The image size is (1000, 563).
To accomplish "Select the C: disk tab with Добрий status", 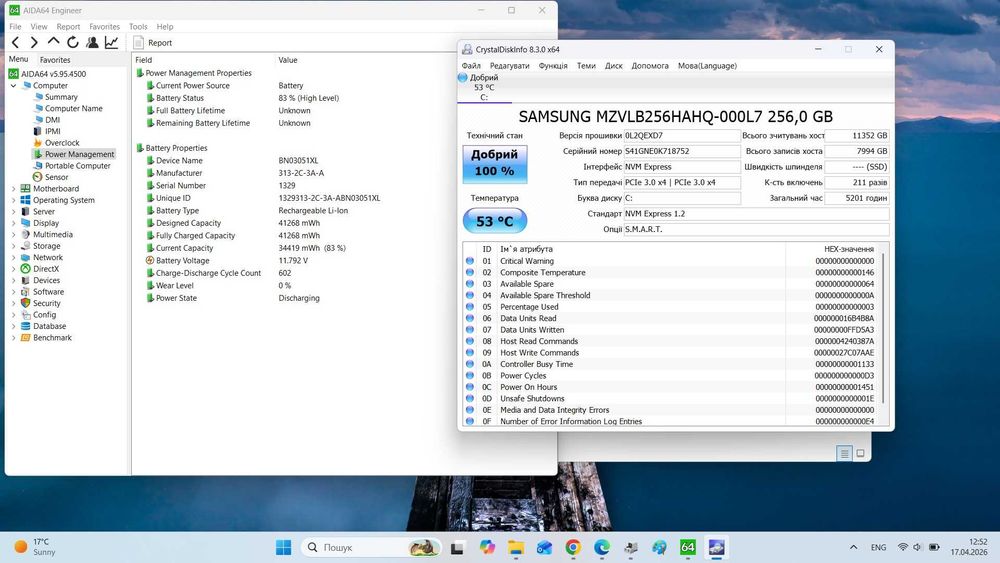I will (x=484, y=87).
